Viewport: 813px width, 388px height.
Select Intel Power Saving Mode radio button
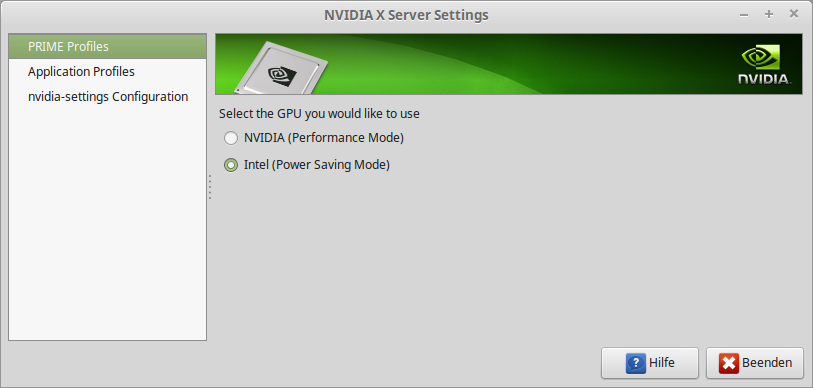pos(231,165)
